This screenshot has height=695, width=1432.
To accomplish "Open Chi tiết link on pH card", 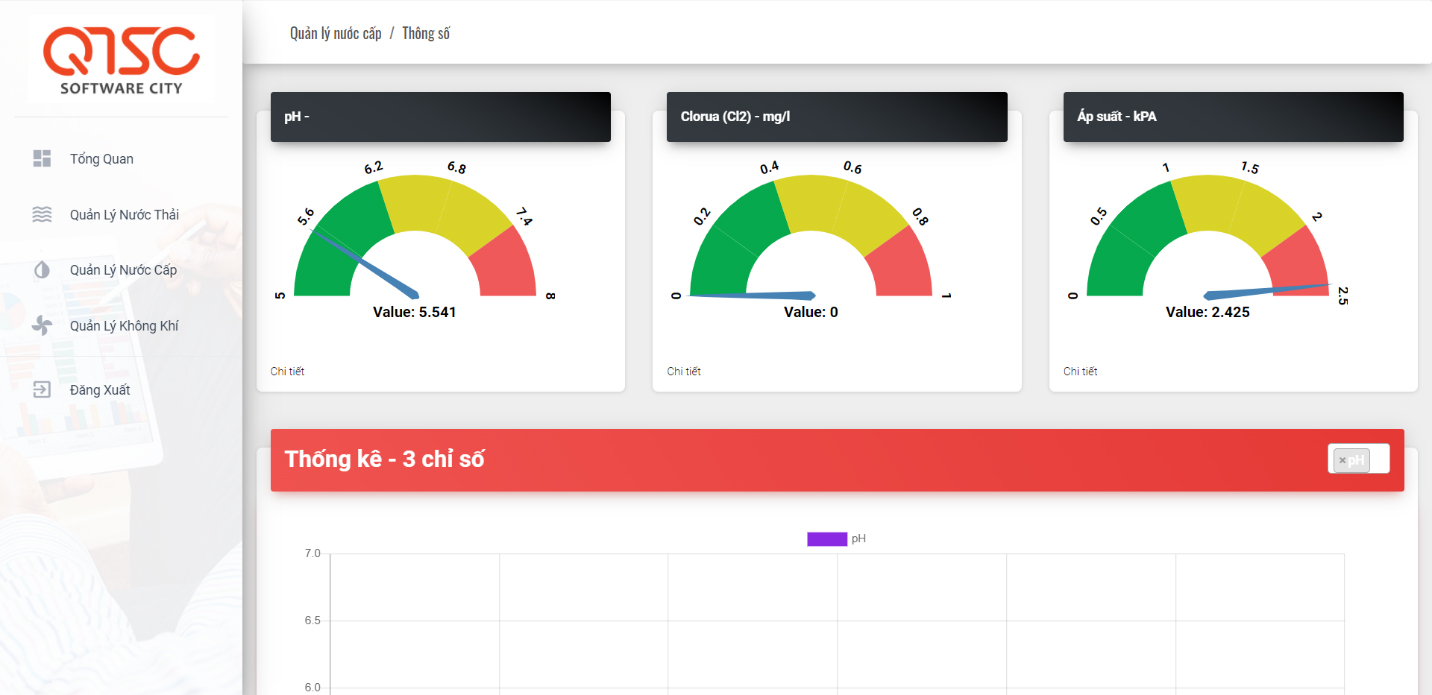I will 287,371.
